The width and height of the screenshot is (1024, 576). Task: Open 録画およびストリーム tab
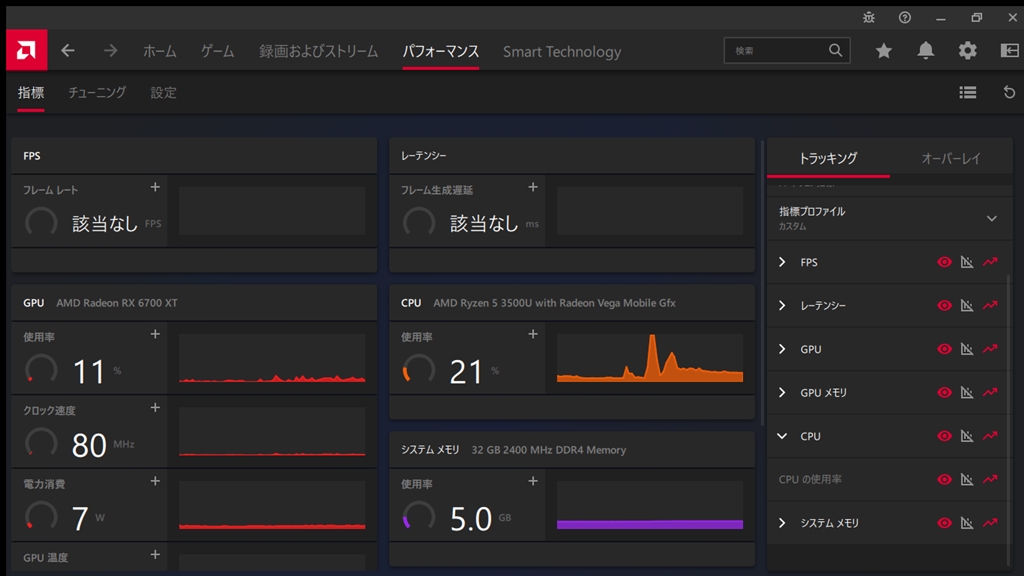tap(319, 52)
